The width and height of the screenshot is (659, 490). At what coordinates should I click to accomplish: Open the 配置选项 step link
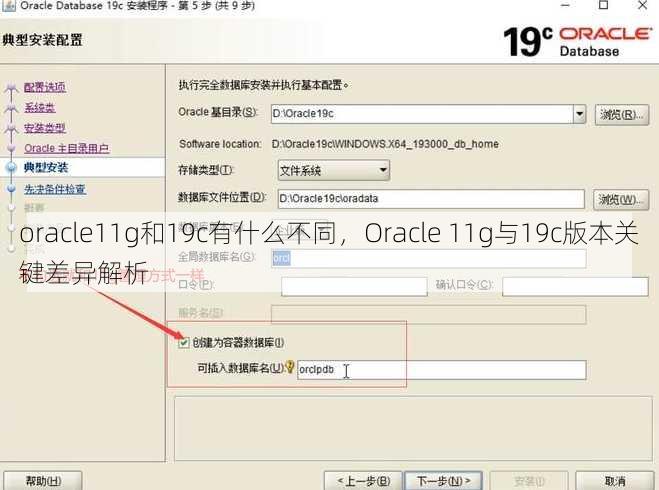(45, 87)
